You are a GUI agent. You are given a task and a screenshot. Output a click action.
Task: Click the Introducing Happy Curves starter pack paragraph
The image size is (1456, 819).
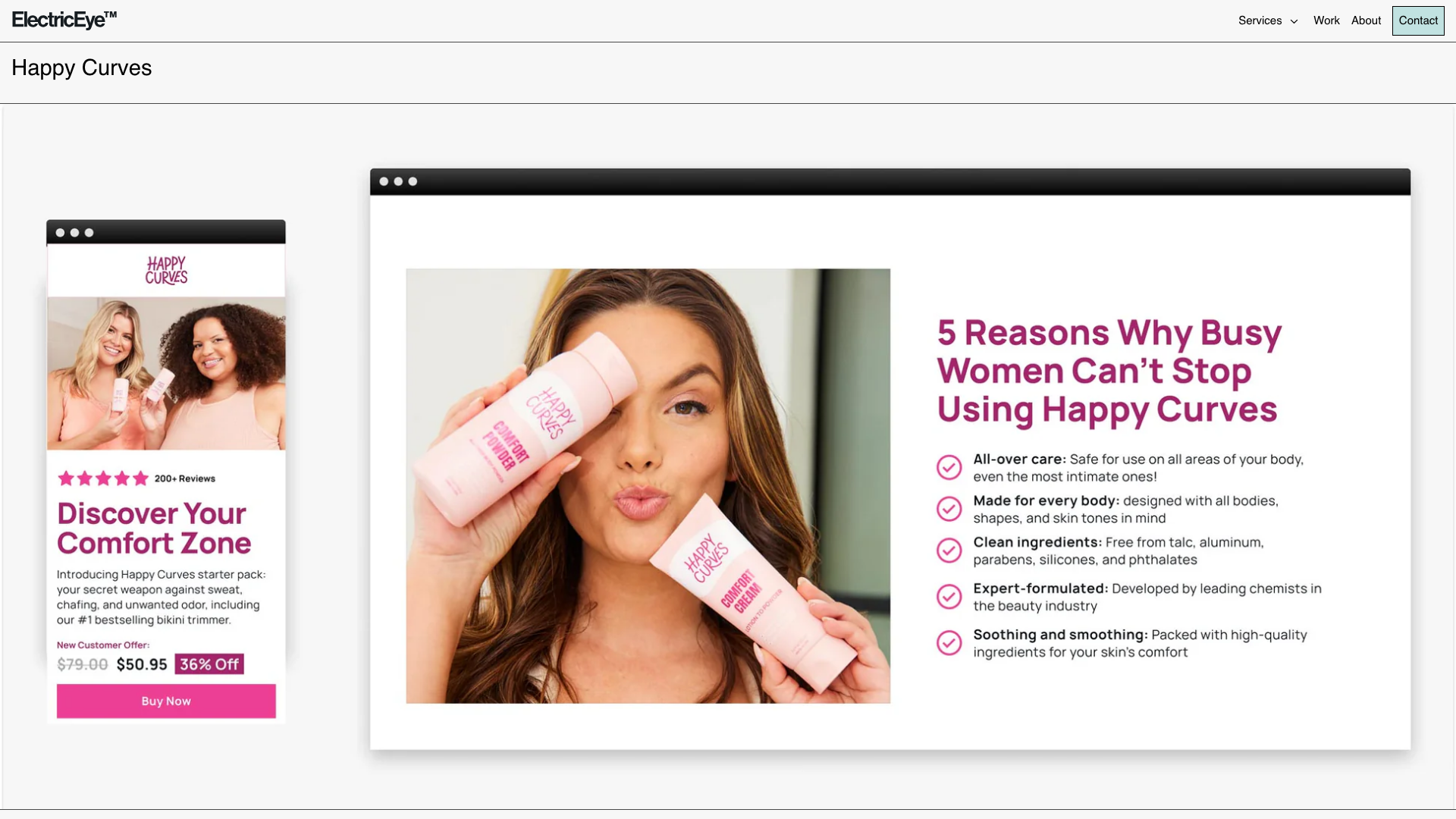pyautogui.click(x=162, y=598)
